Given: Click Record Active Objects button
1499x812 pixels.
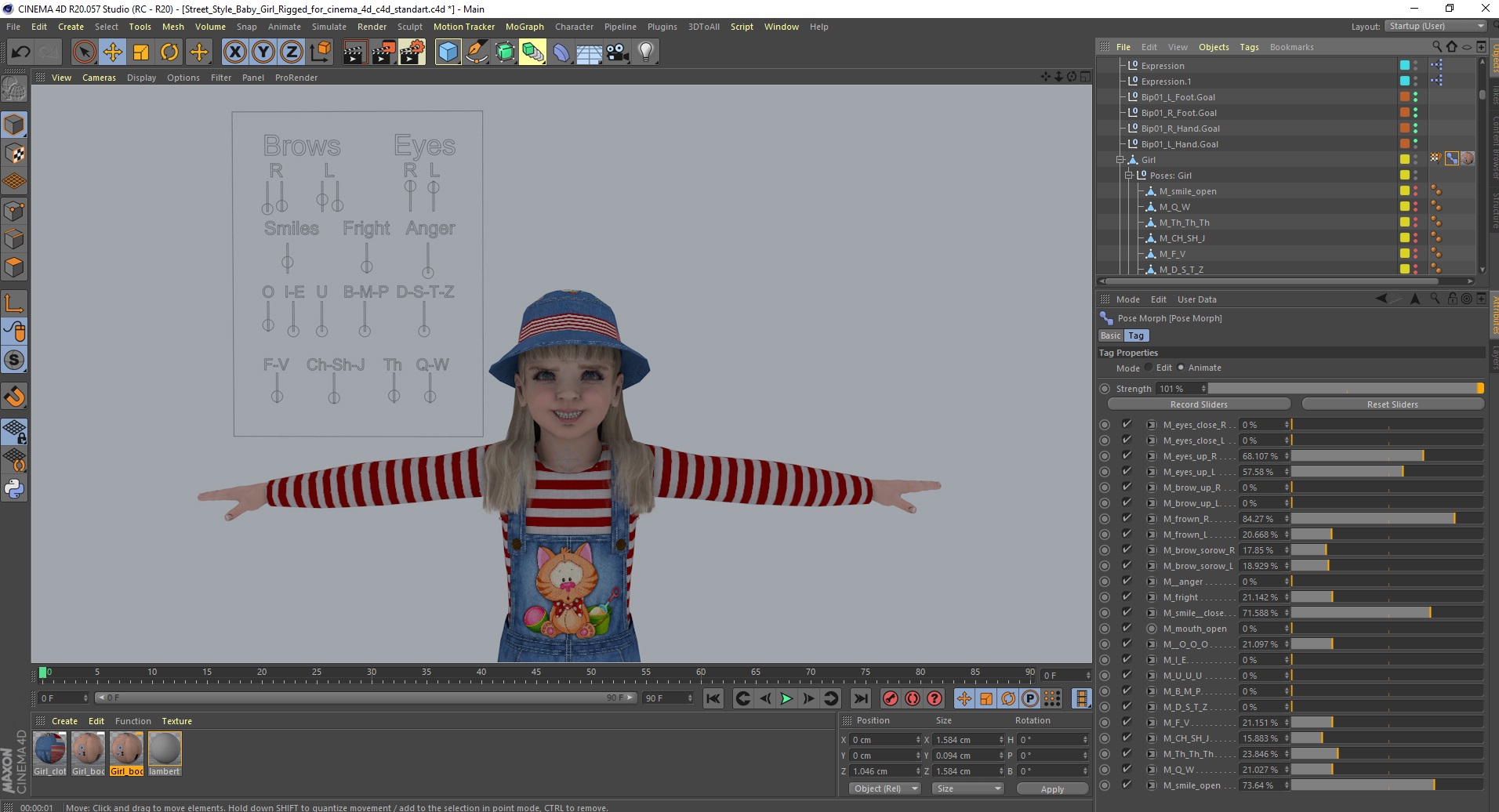Looking at the screenshot, I should click(x=891, y=698).
